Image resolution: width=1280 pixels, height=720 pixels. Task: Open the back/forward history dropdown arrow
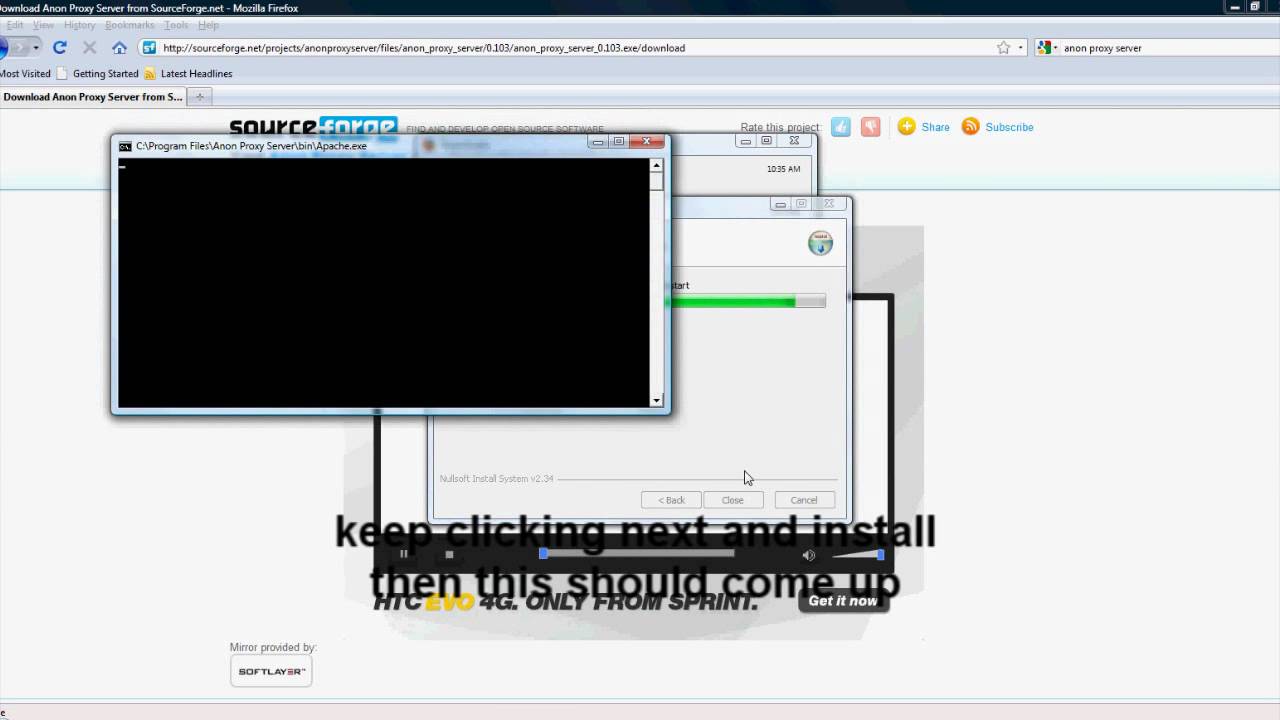[36, 47]
